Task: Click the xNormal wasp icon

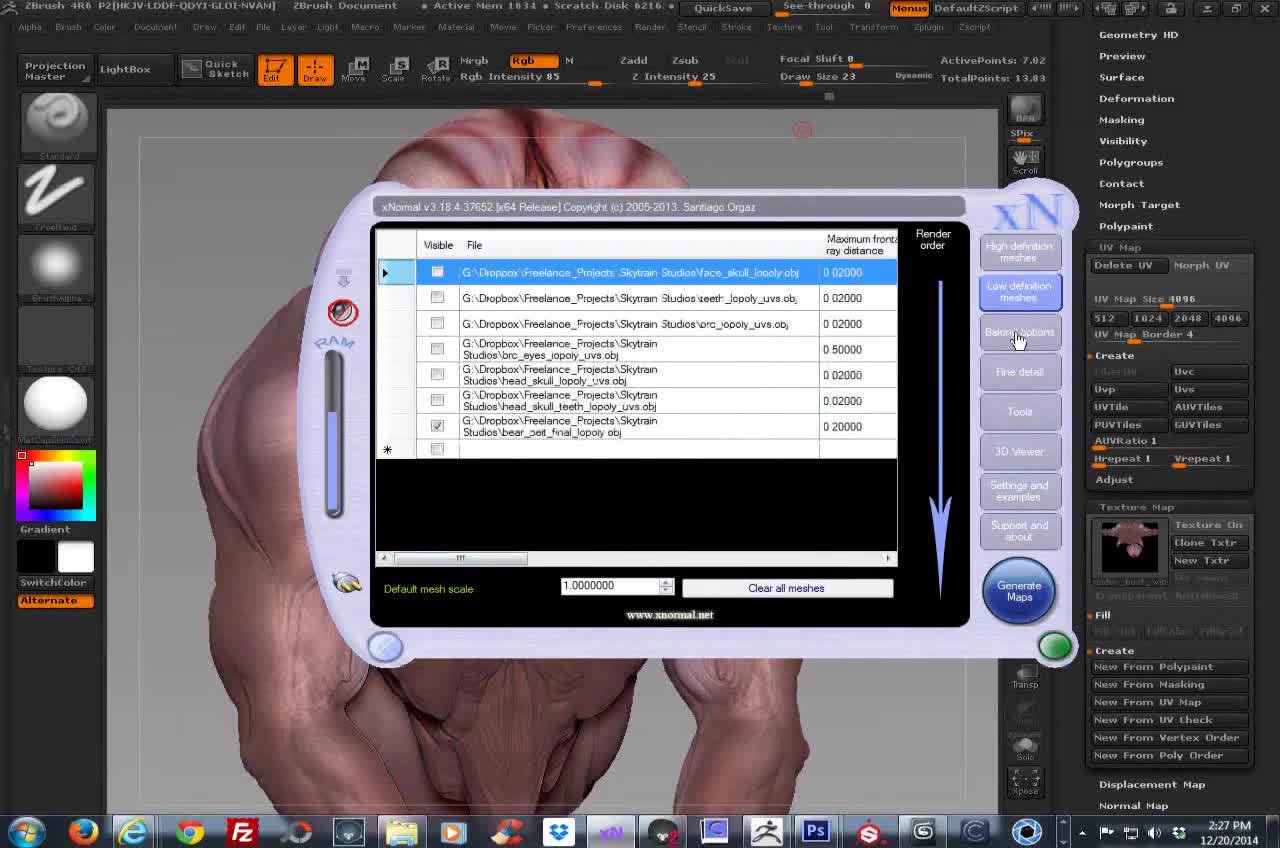Action: [346, 582]
